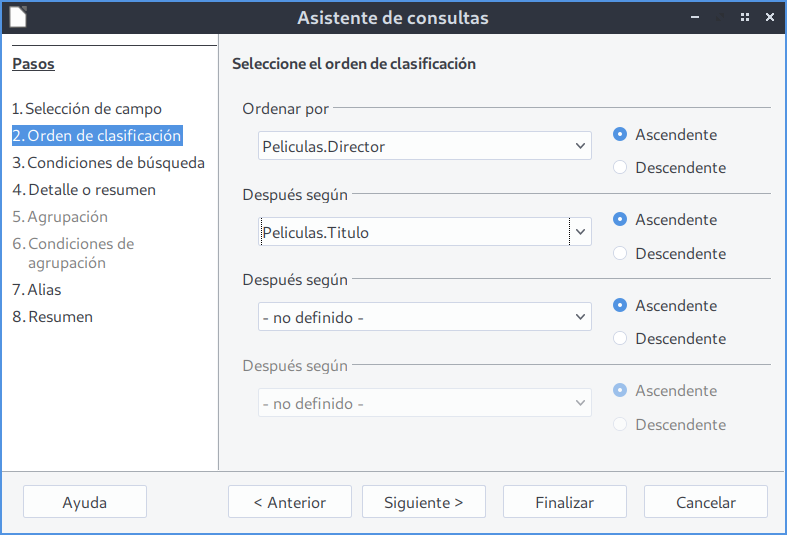Cancel the query wizard
This screenshot has height=535, width=787.
coord(705,503)
